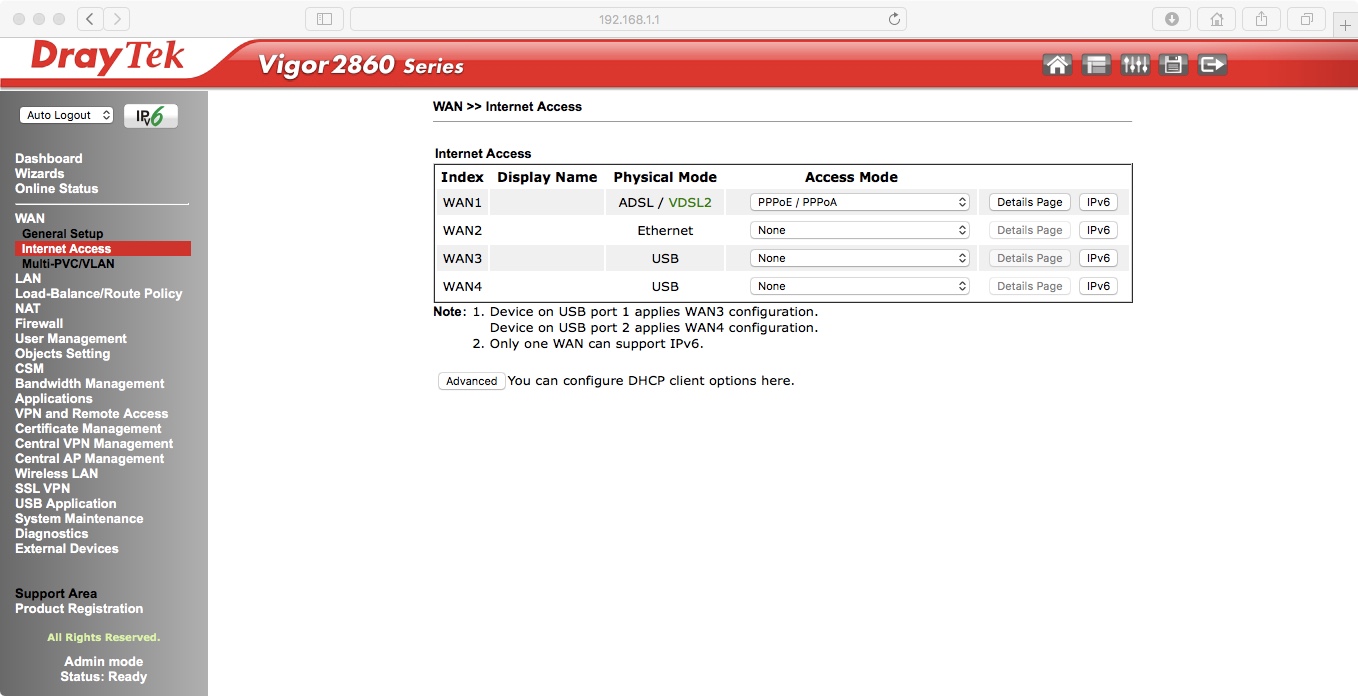Click the Advanced button for DHCP options

pos(470,380)
